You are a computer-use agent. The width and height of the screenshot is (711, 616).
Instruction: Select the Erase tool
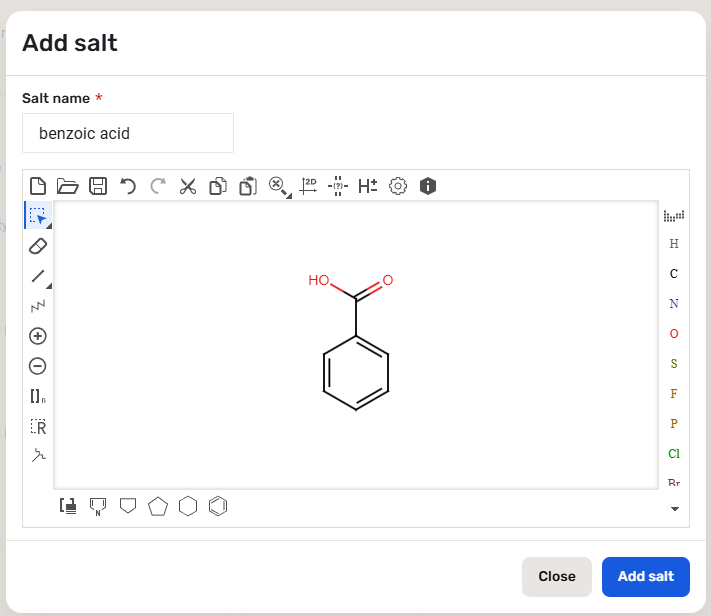click(38, 246)
